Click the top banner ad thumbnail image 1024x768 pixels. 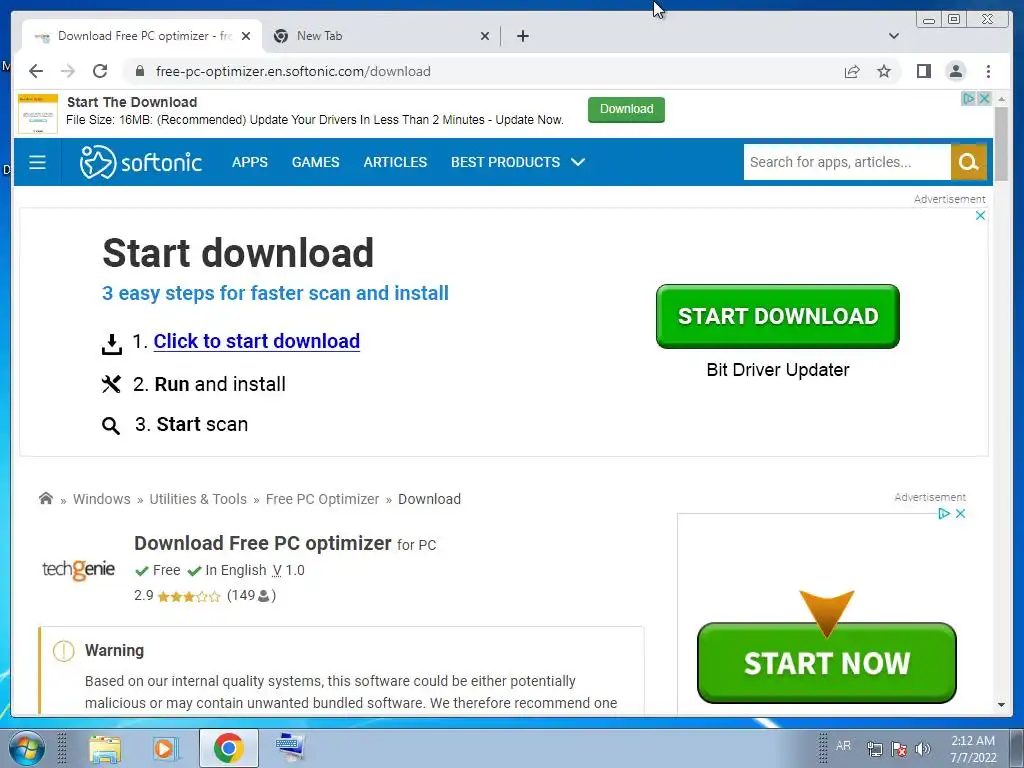click(38, 114)
